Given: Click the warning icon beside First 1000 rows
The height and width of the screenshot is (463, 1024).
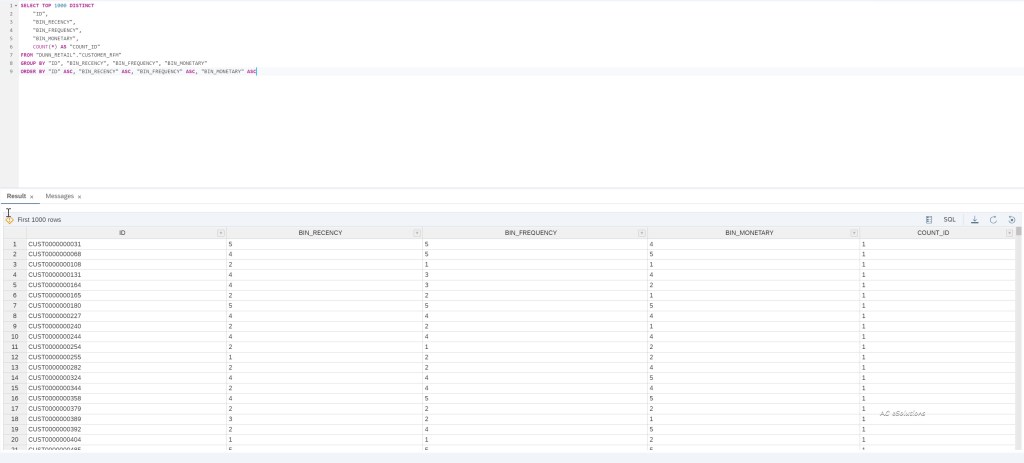Looking at the screenshot, I should 9,219.
